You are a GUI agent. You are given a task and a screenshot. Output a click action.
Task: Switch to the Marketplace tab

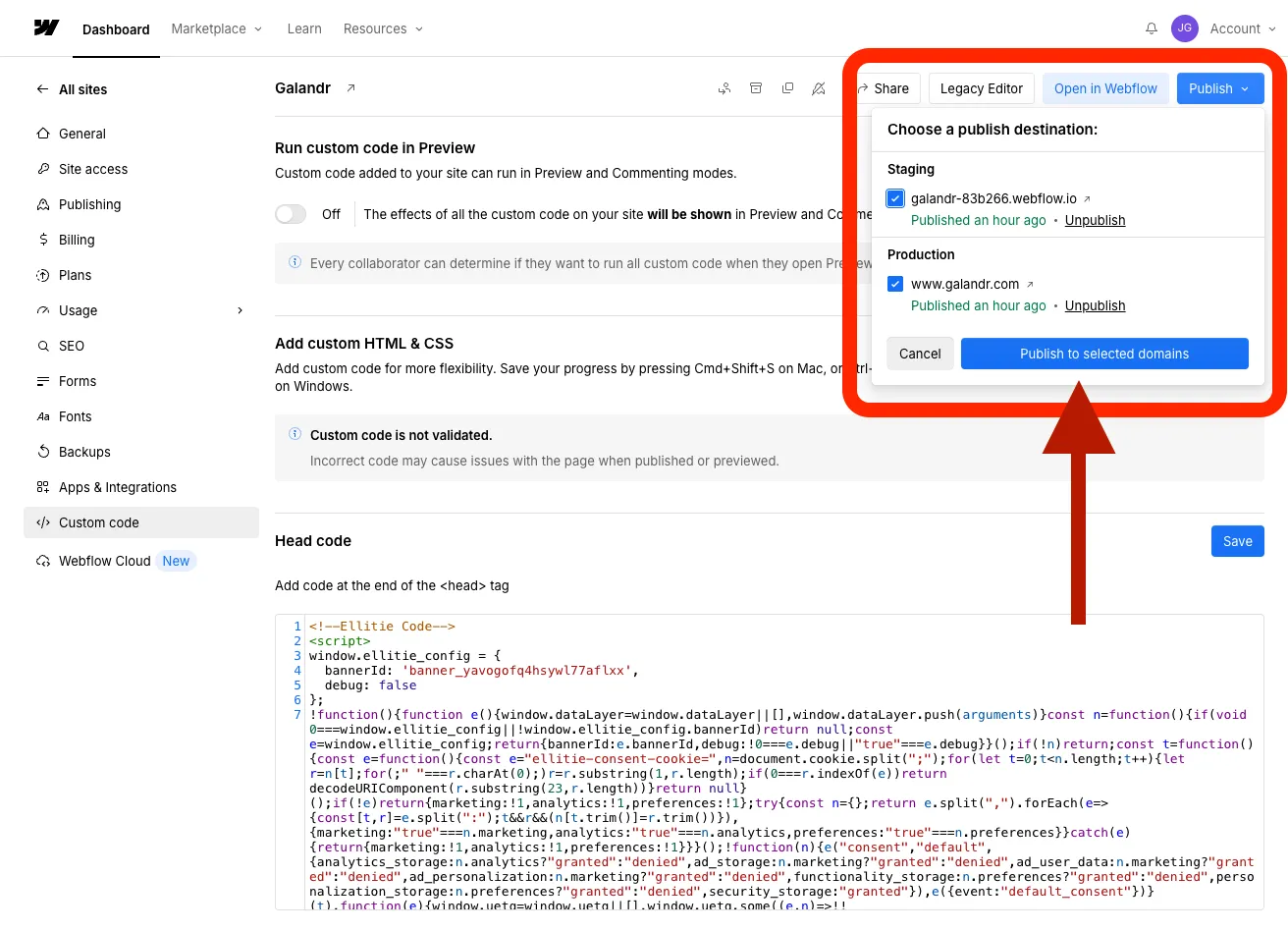tap(209, 28)
